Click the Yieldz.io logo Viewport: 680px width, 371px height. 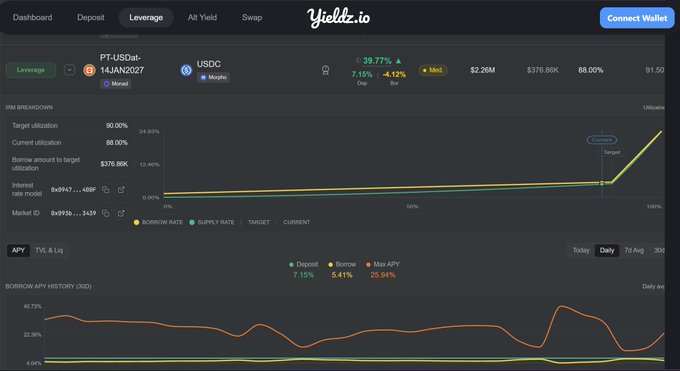coord(339,18)
